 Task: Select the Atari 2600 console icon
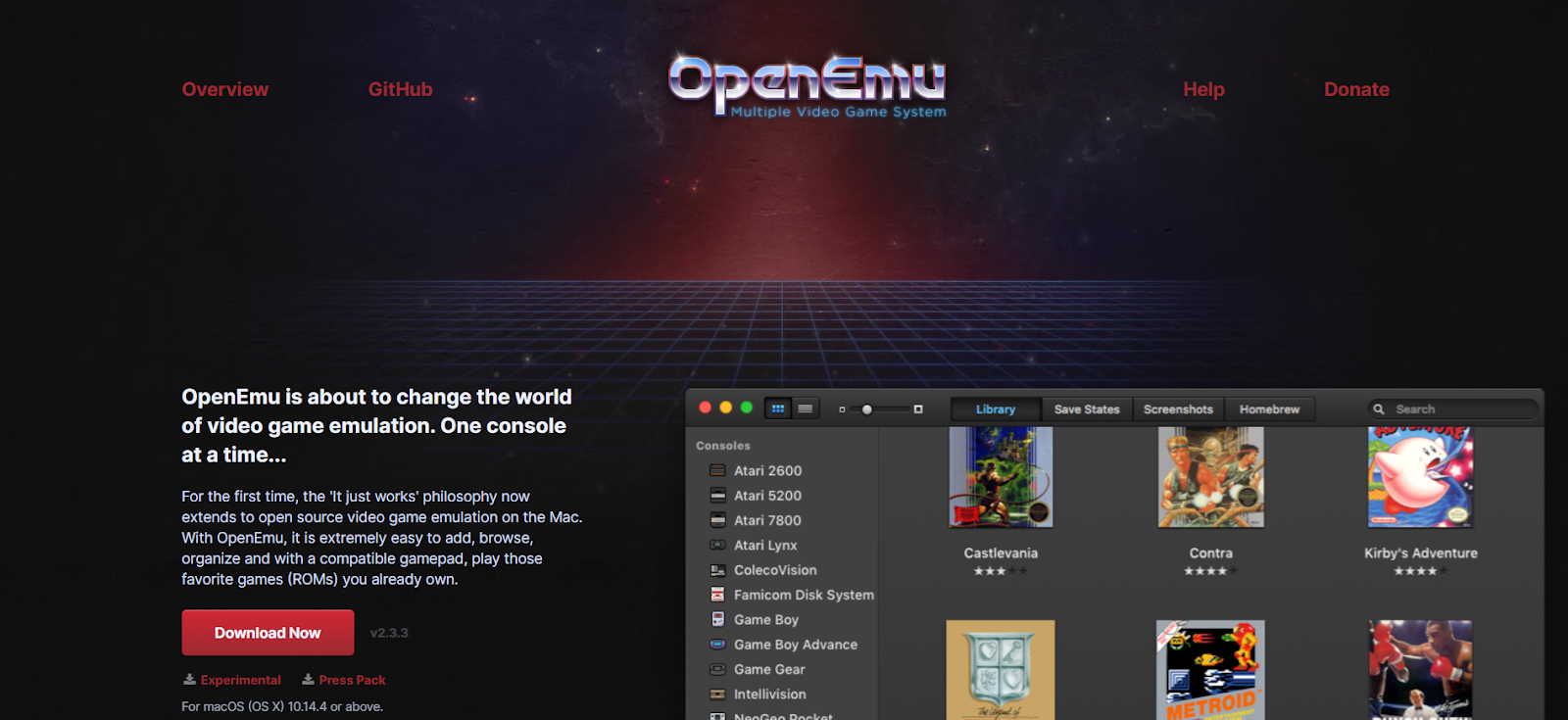coord(717,471)
